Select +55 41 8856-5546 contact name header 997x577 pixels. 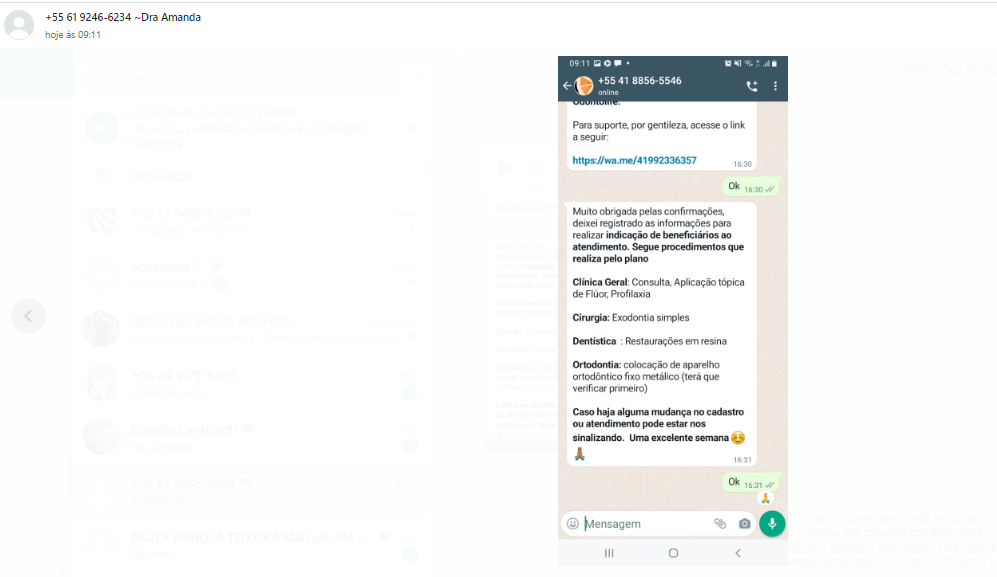(x=639, y=81)
